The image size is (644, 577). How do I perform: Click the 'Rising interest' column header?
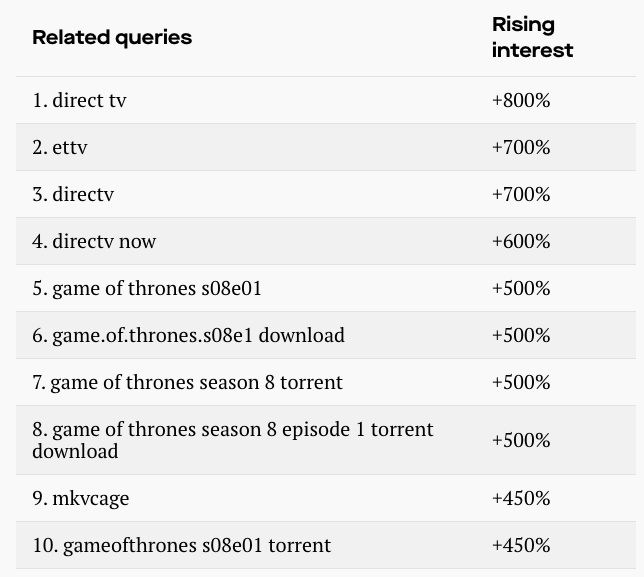532,38
